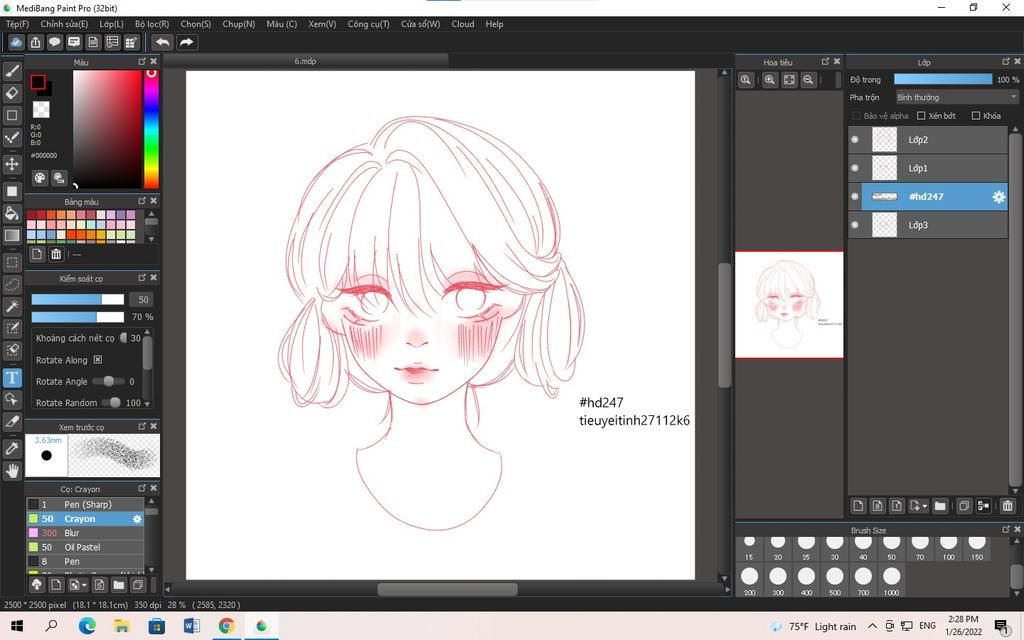Toggle visibility of #hd247 layer
This screenshot has height=640, width=1024.
click(x=855, y=197)
